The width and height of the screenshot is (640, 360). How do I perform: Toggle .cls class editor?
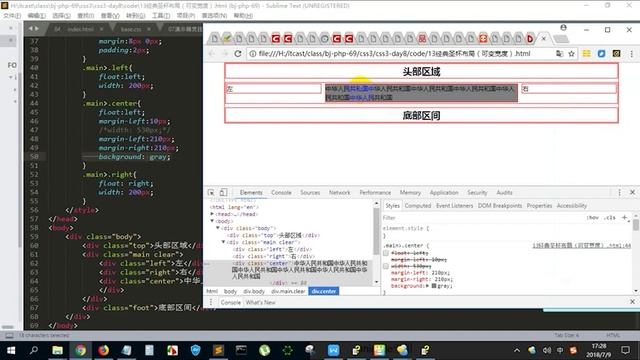pos(610,218)
